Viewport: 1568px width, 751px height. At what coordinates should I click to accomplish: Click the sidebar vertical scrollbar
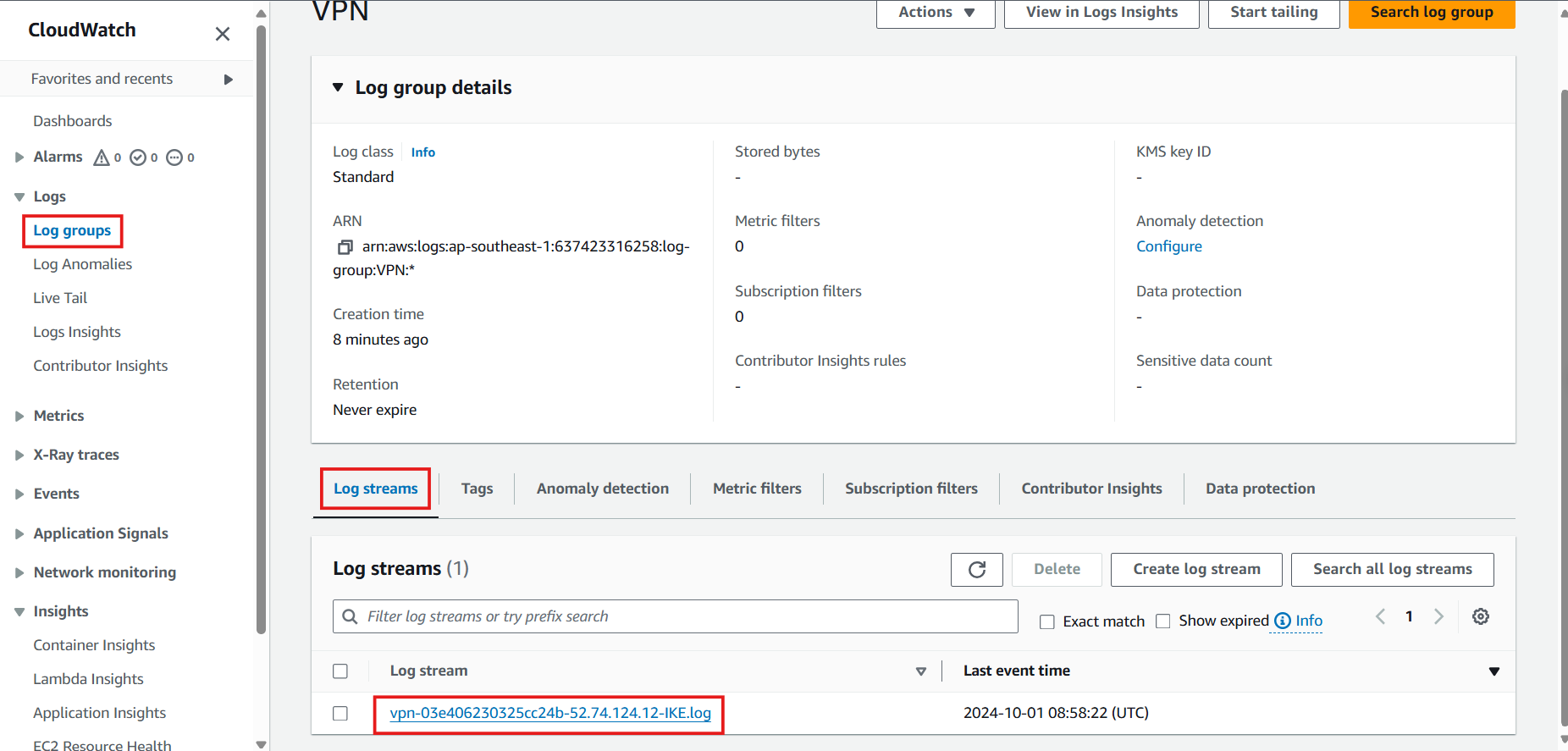pos(261,330)
